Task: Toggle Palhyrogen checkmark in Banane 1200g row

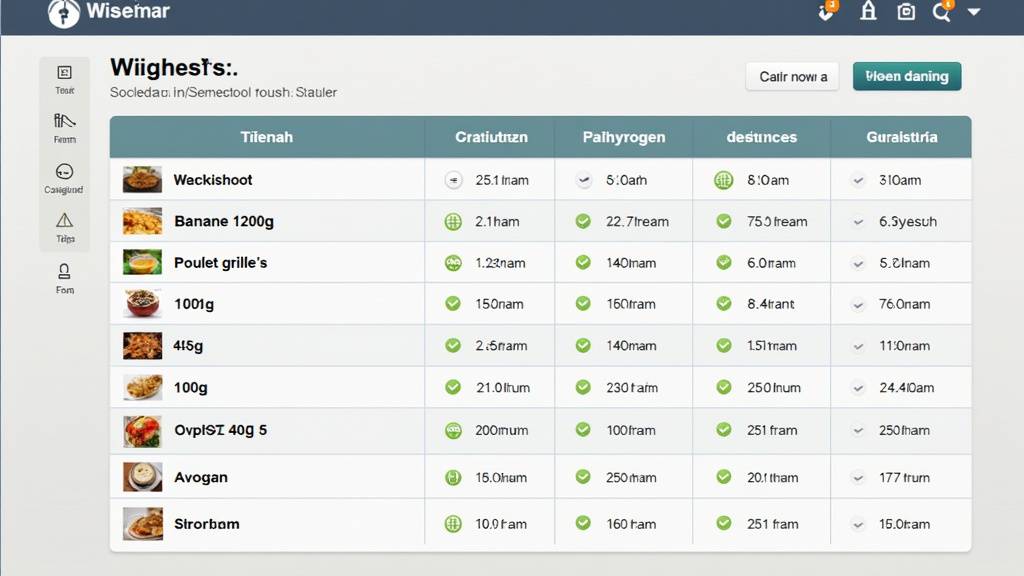Action: (583, 222)
